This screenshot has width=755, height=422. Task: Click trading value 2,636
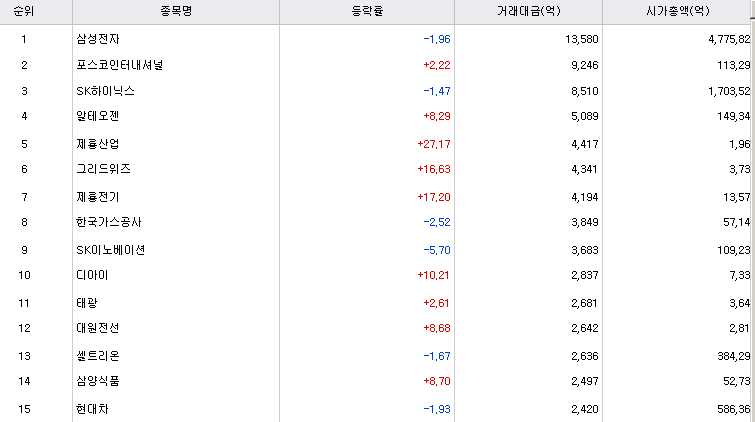(x=585, y=356)
